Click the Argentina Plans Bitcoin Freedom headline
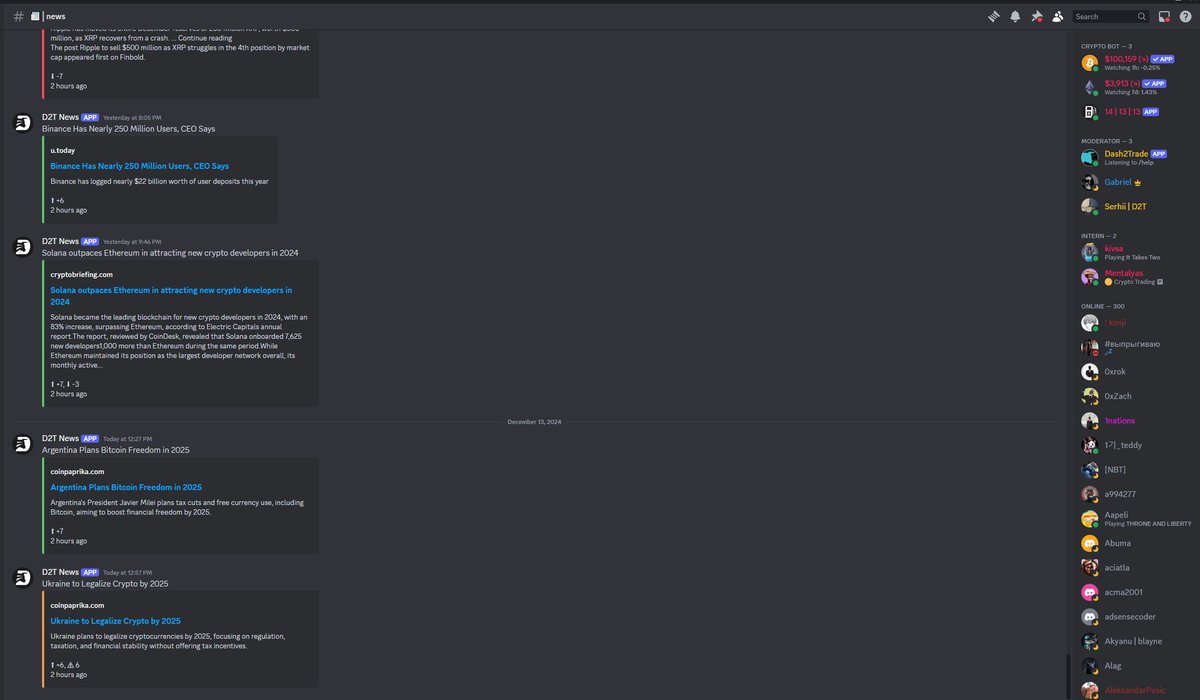This screenshot has height=700, width=1200. click(x=125, y=486)
